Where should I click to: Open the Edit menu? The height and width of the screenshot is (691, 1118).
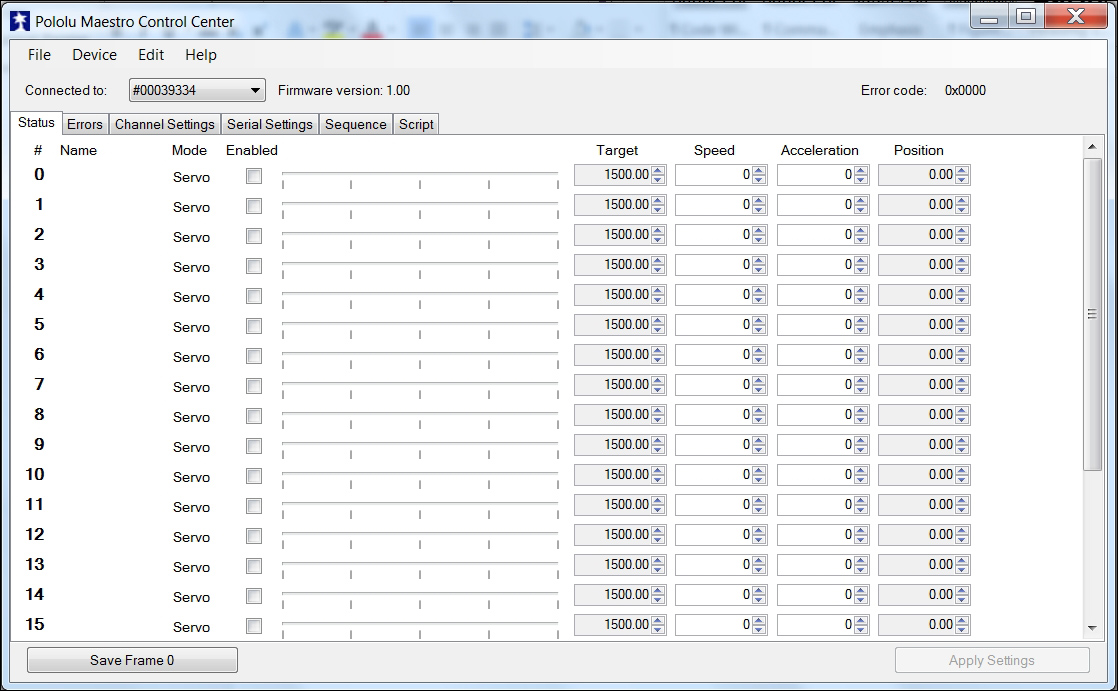coord(151,55)
